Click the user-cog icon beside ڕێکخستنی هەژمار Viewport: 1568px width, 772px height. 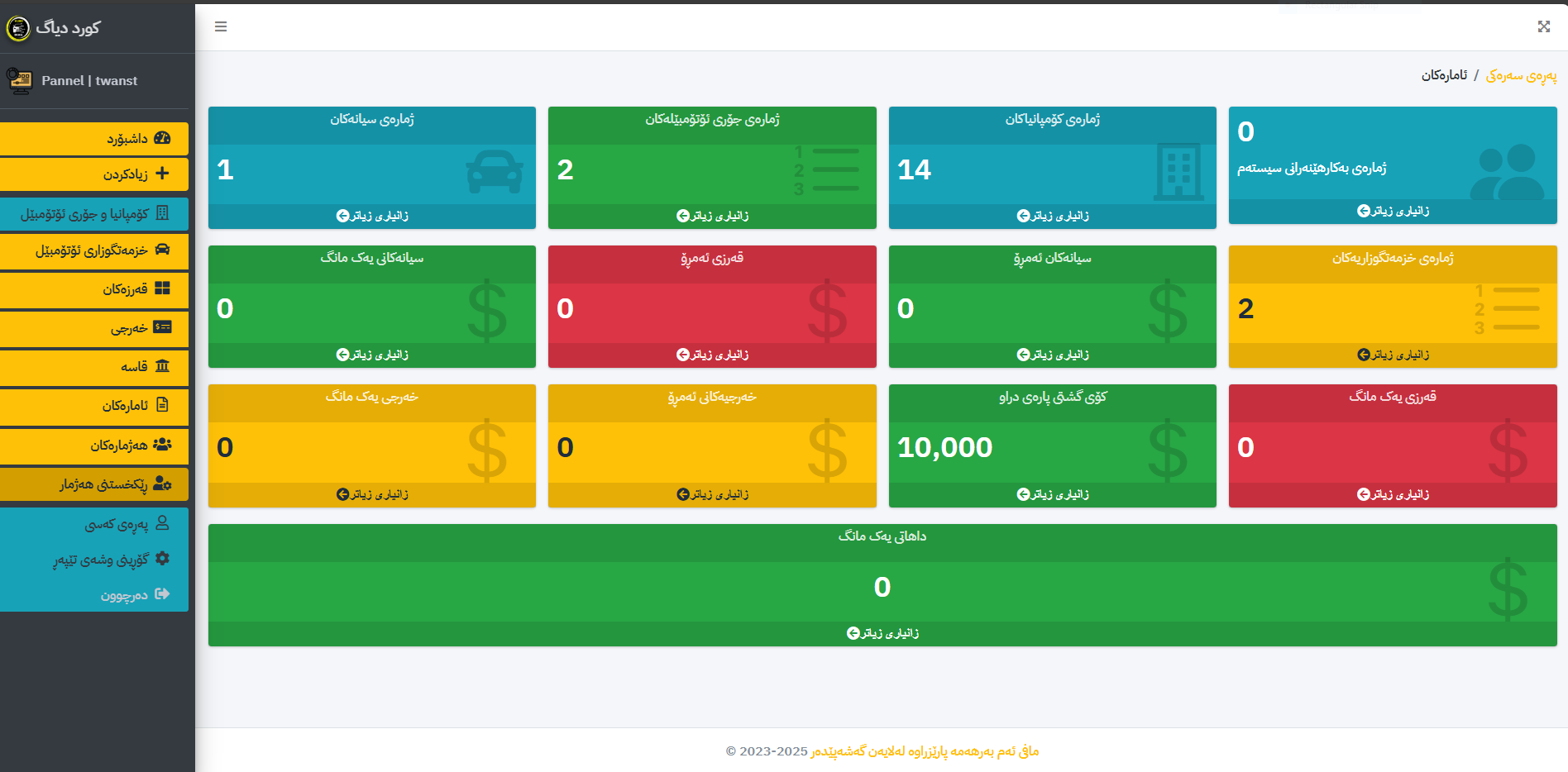point(162,484)
